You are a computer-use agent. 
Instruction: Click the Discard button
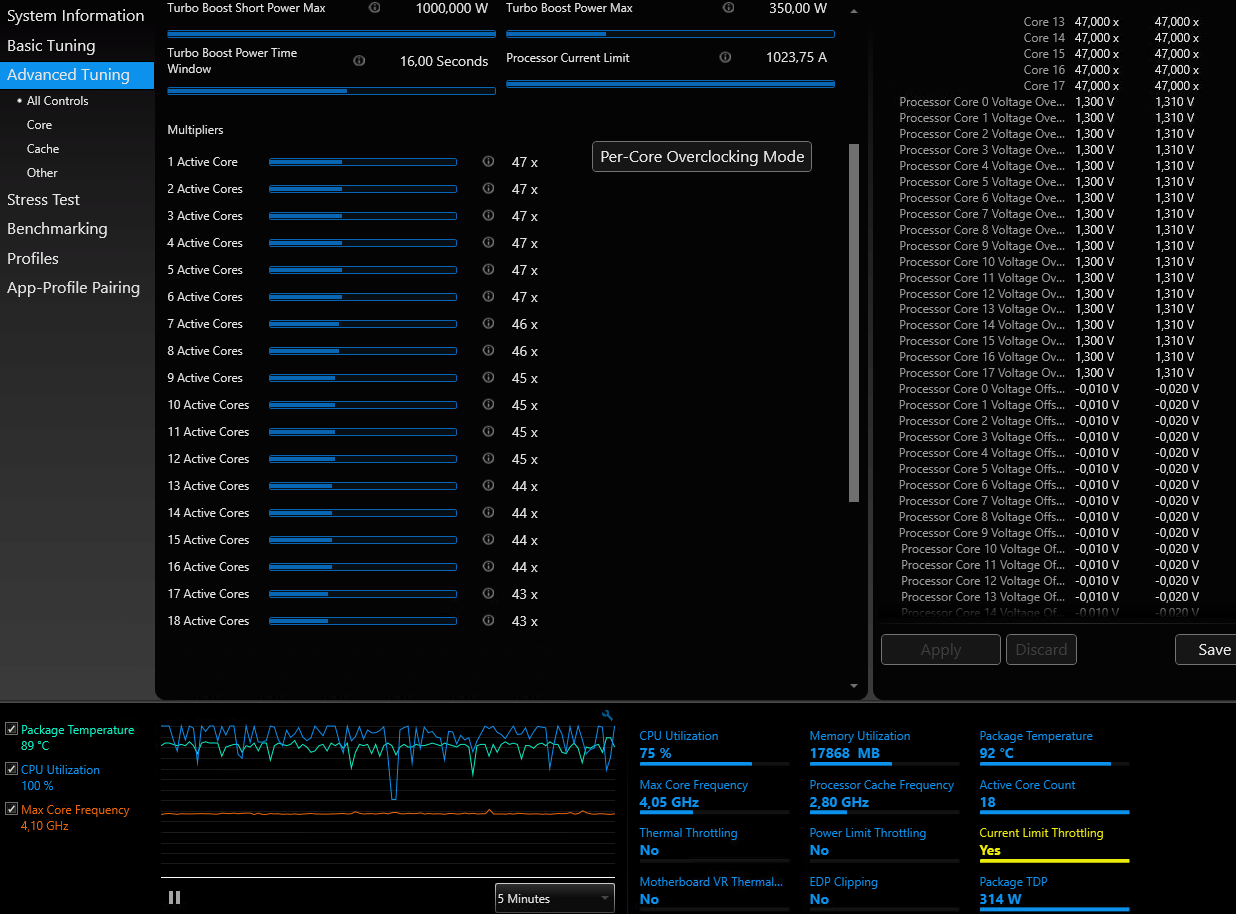[x=1041, y=649]
